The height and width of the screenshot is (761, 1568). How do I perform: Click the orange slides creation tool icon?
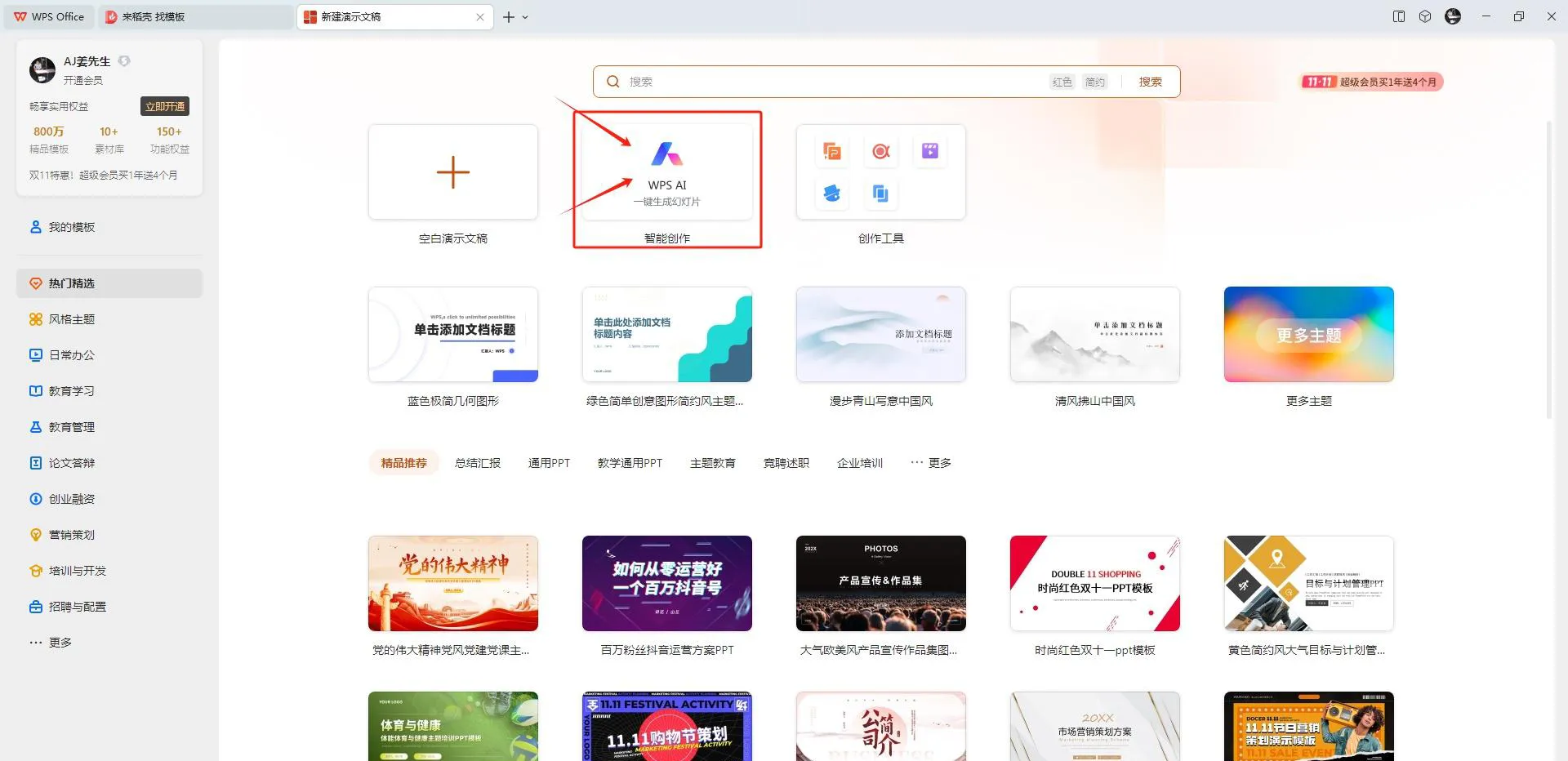(x=831, y=151)
